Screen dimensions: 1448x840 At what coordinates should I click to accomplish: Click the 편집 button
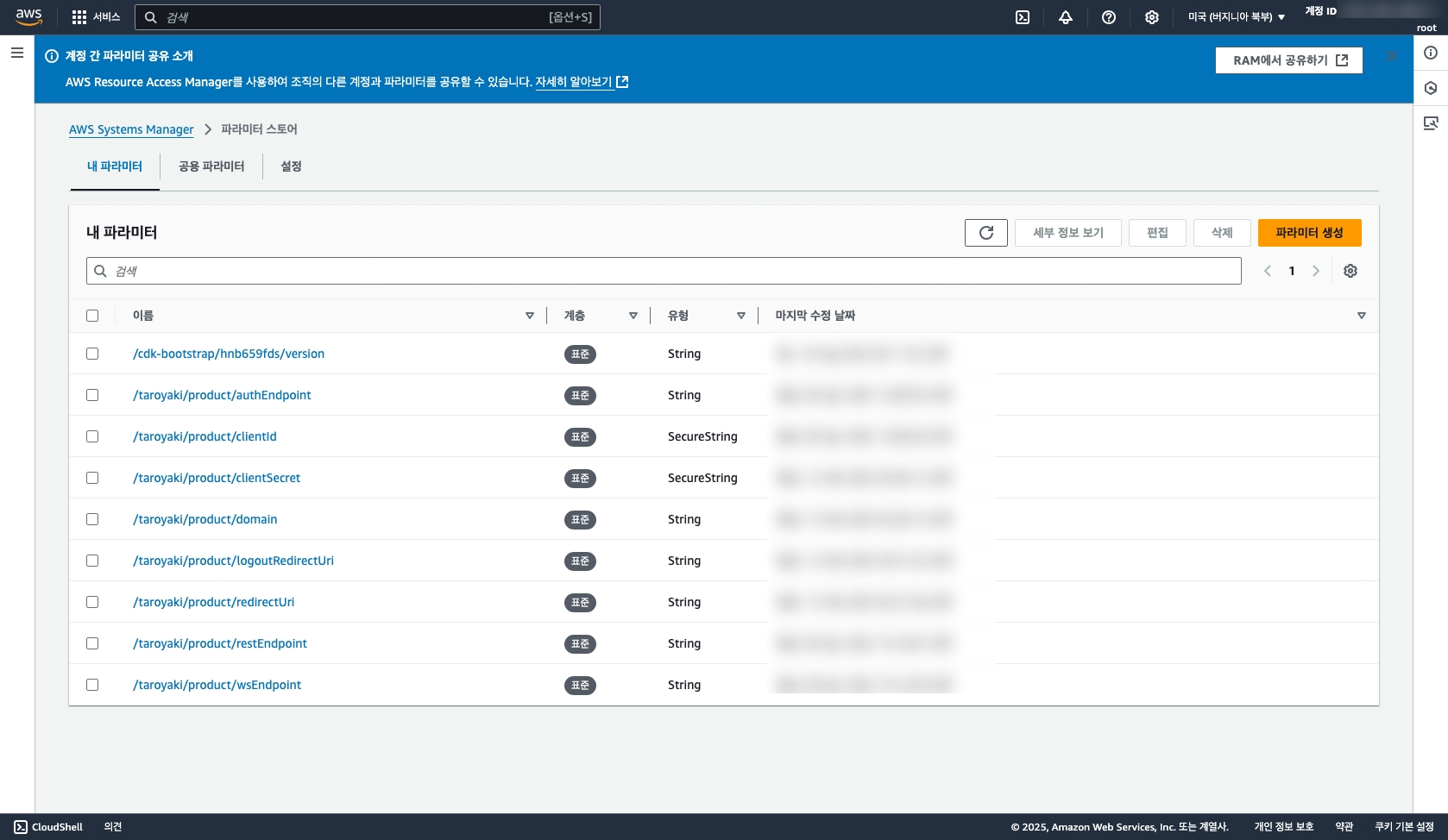(1157, 233)
